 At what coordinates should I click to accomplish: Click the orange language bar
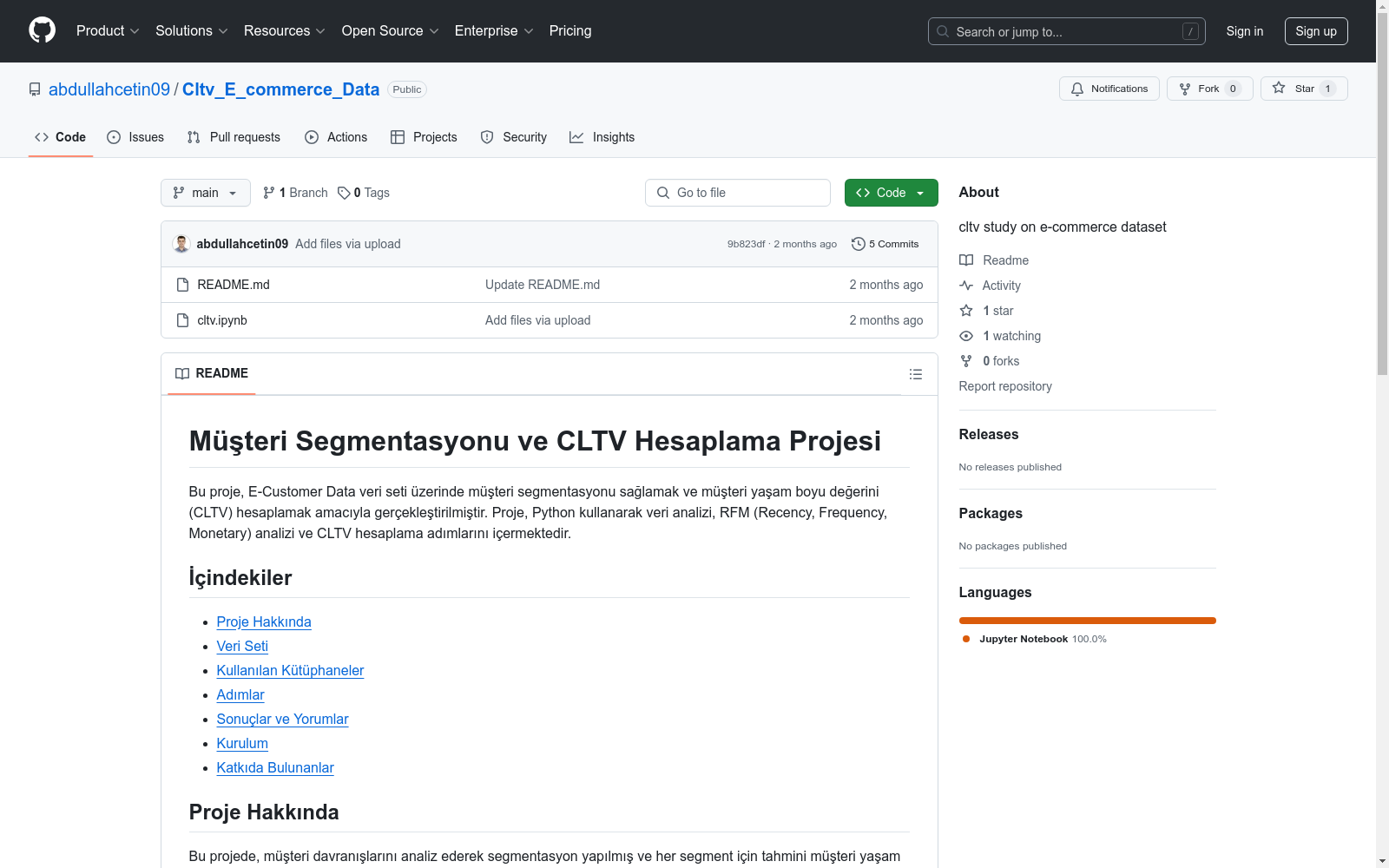[1087, 621]
